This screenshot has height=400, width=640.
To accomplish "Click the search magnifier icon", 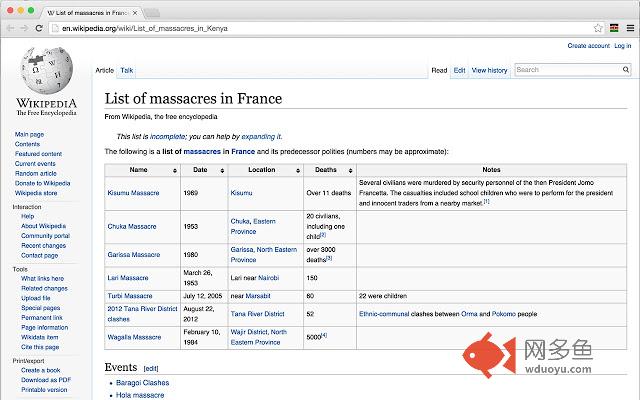I will [626, 70].
